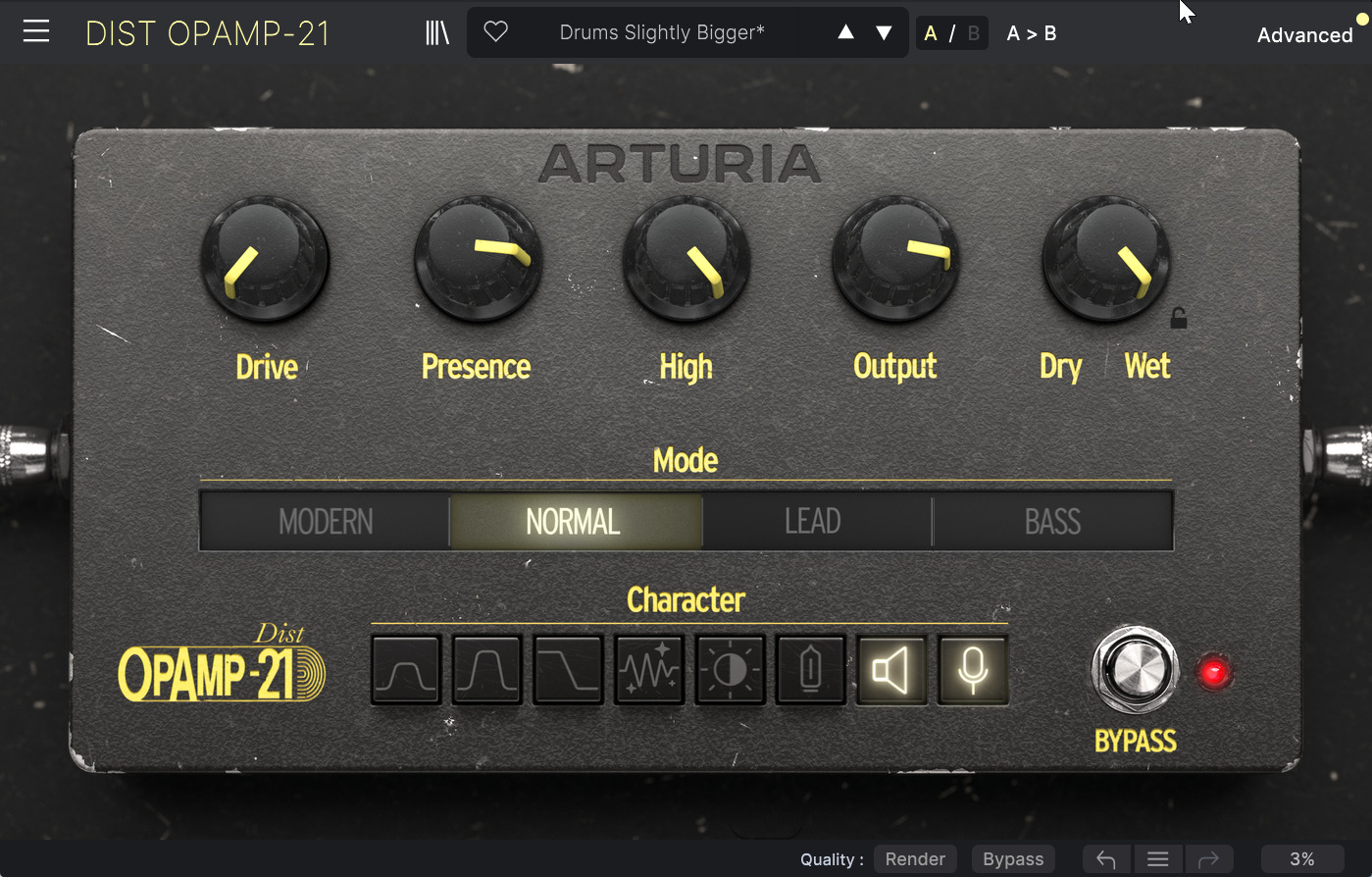
Task: Click the Dry/Wet mix knob
Action: pyautogui.click(x=1105, y=259)
